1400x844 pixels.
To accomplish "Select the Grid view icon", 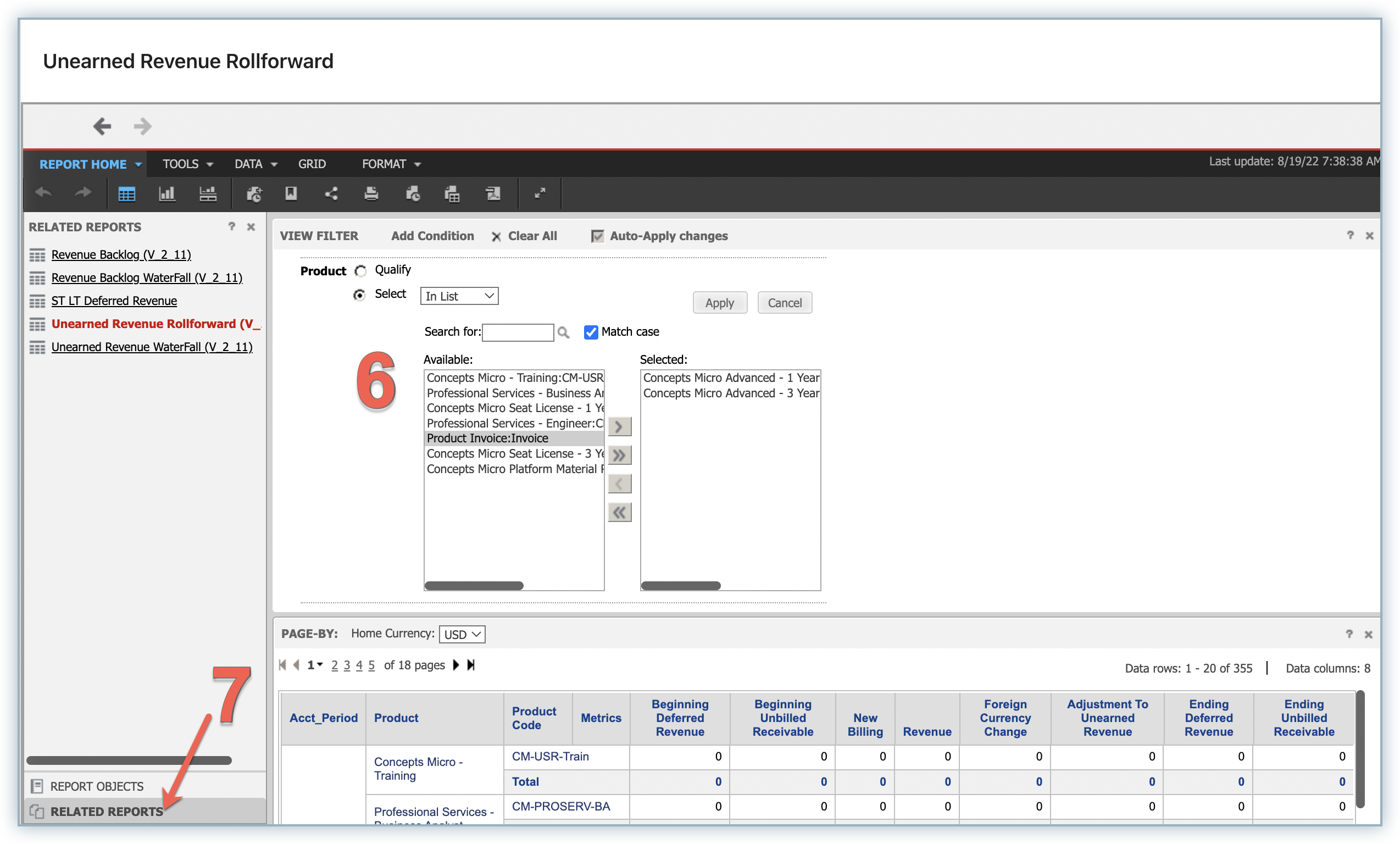I will pos(126,194).
